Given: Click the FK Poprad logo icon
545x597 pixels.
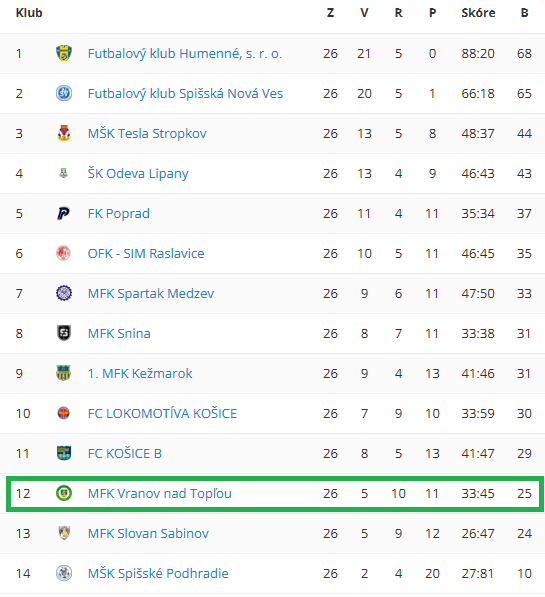Looking at the screenshot, I should click(64, 213).
